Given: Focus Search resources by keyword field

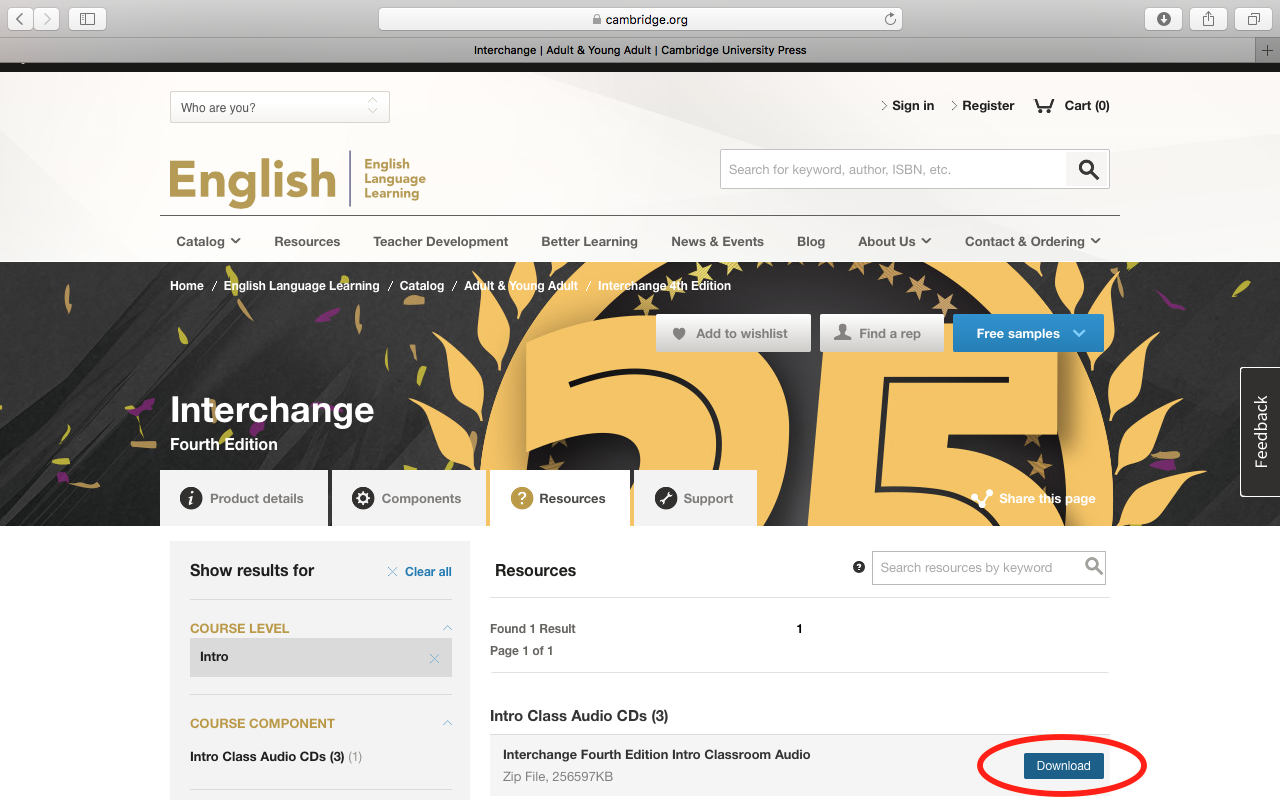Looking at the screenshot, I should [x=979, y=568].
